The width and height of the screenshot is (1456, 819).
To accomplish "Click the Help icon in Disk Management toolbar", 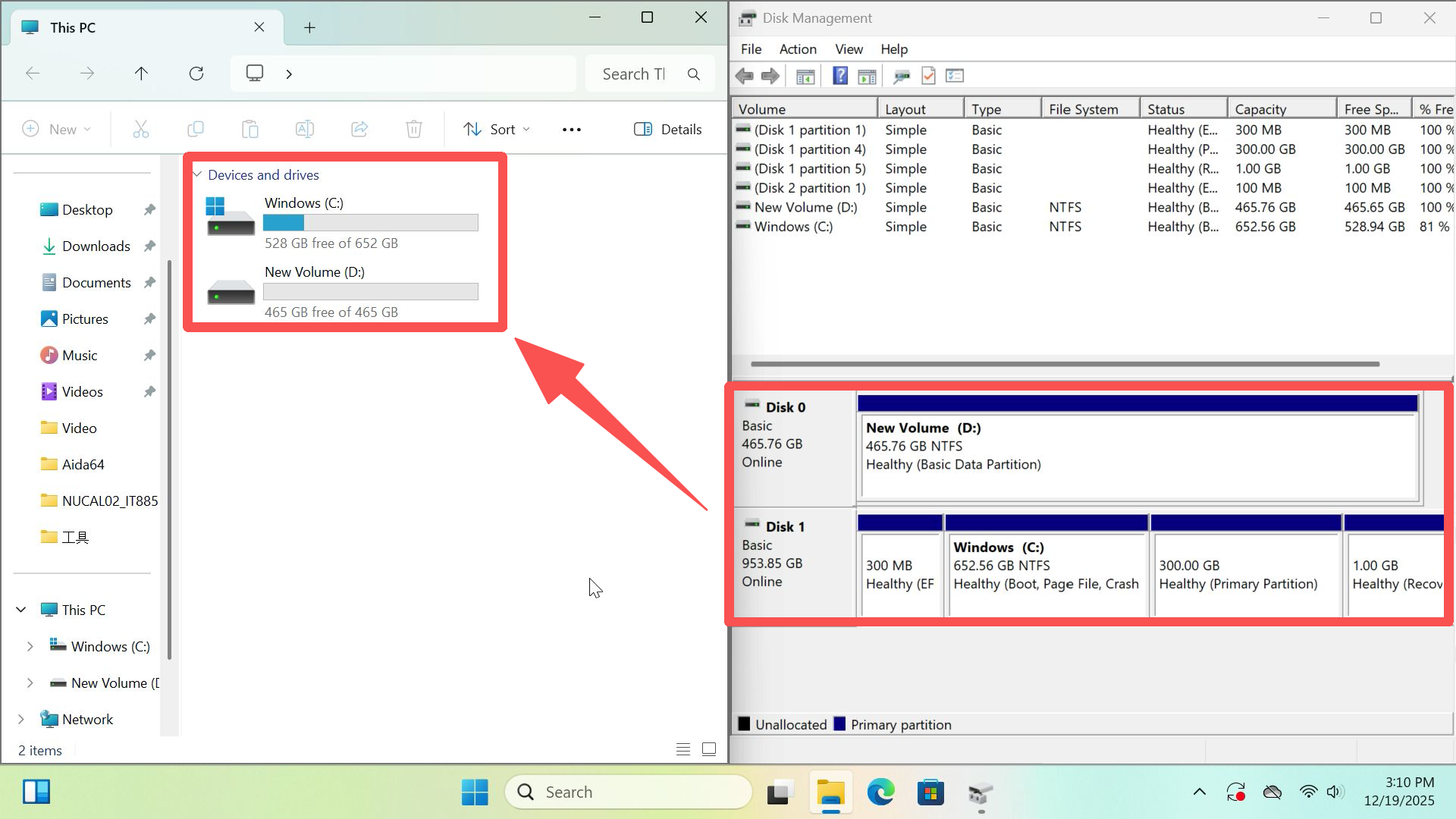I will (839, 76).
